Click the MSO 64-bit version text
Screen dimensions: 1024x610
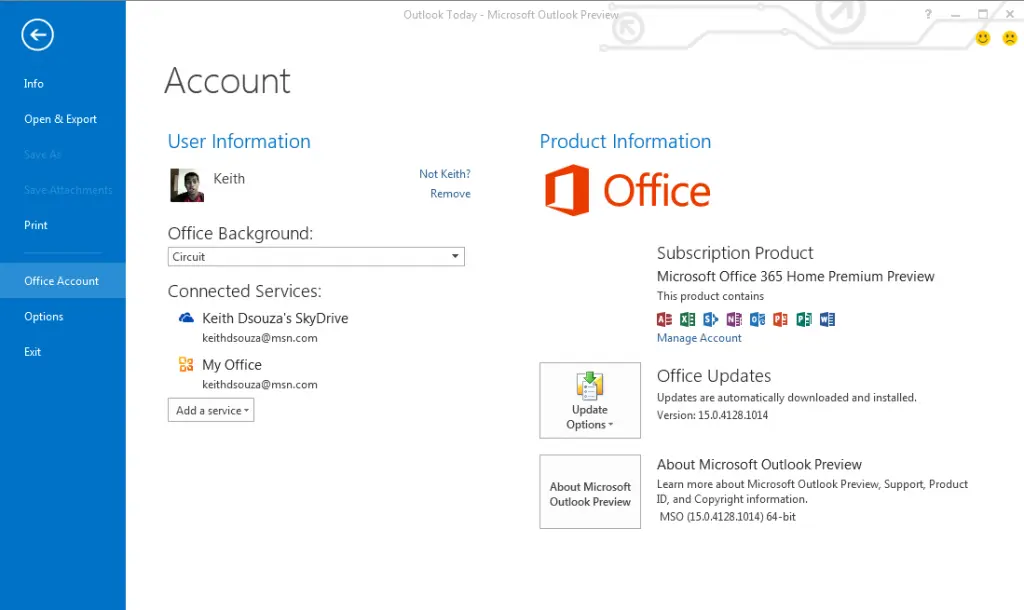(x=728, y=517)
